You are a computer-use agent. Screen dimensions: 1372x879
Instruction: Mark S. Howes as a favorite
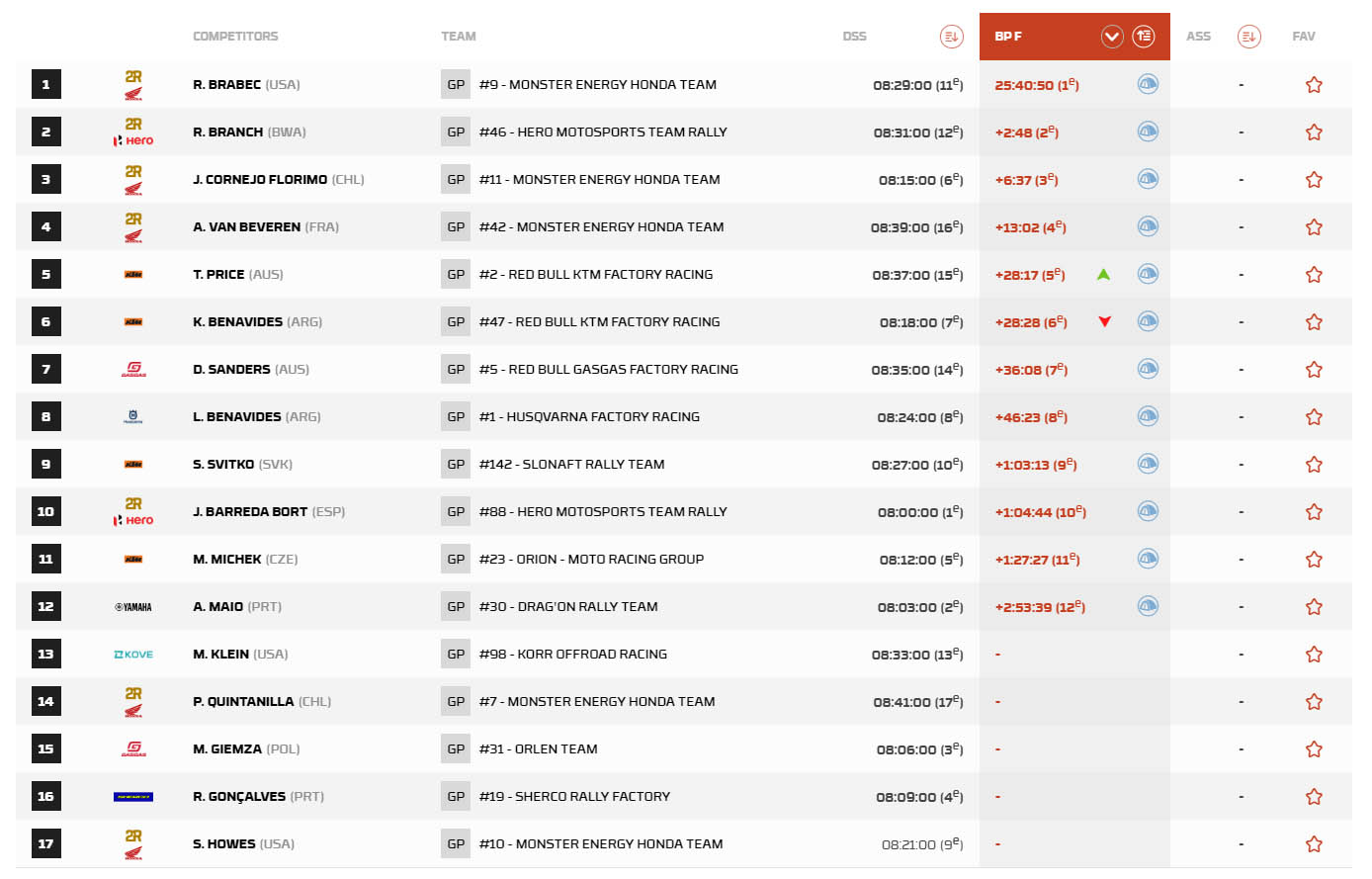tap(1314, 844)
